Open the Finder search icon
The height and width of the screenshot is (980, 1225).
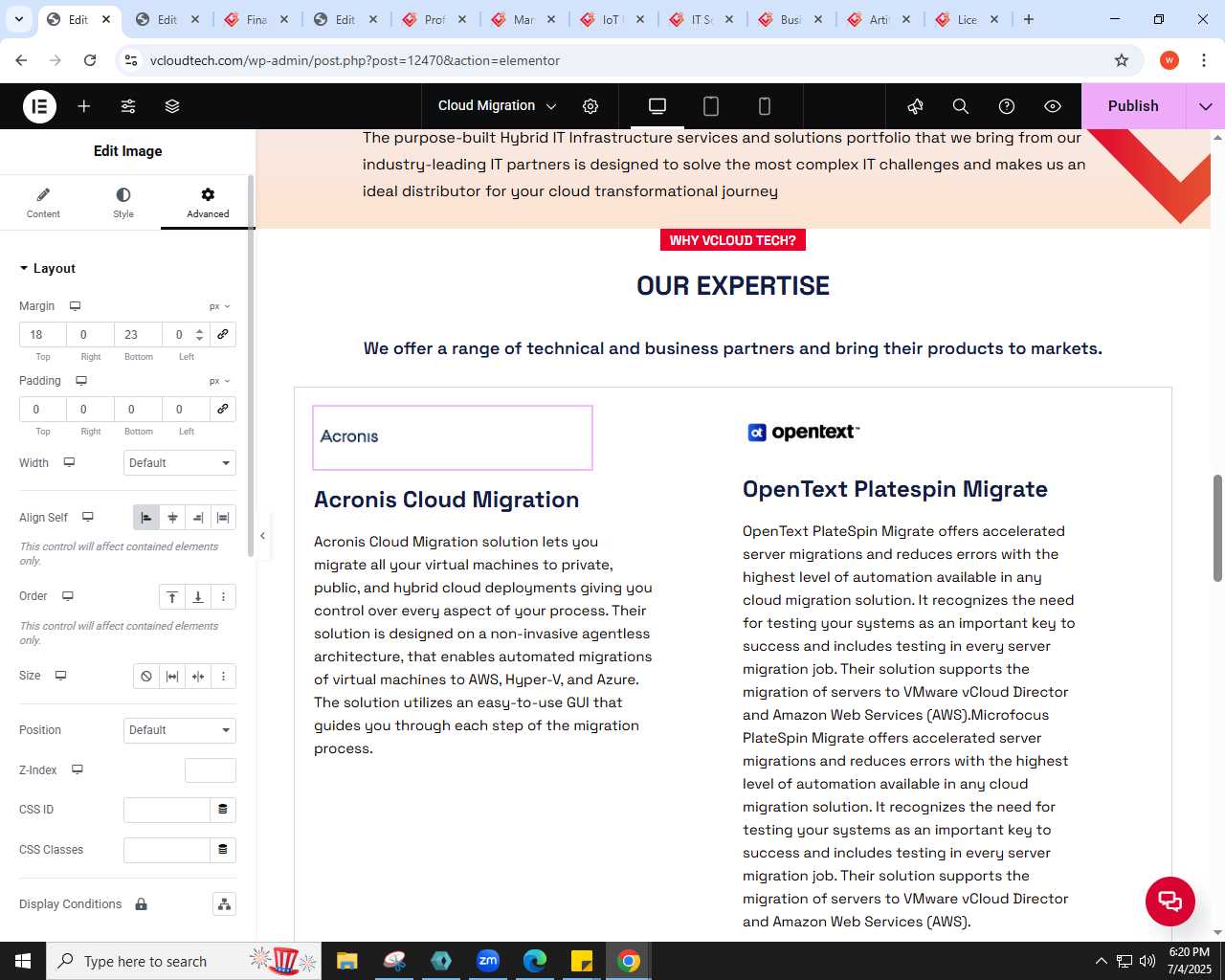coord(961,106)
